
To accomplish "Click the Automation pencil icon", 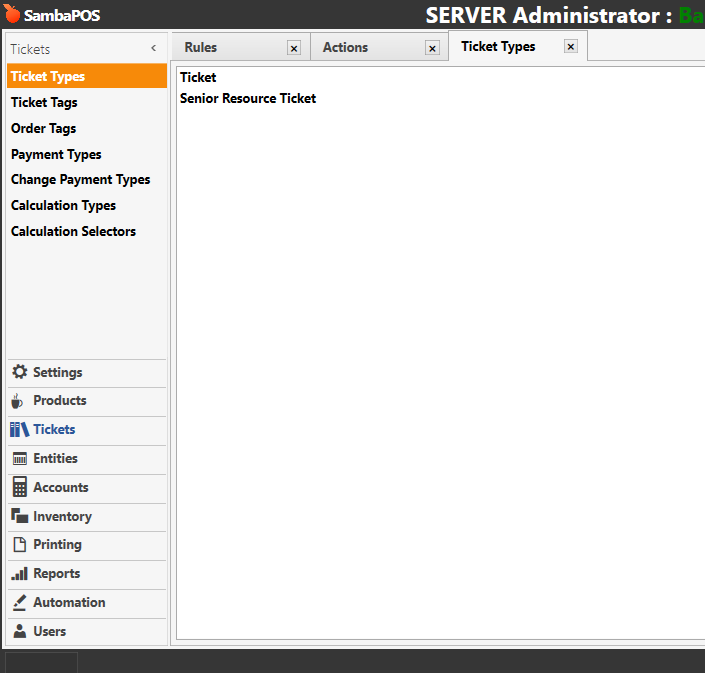I will [19, 602].
